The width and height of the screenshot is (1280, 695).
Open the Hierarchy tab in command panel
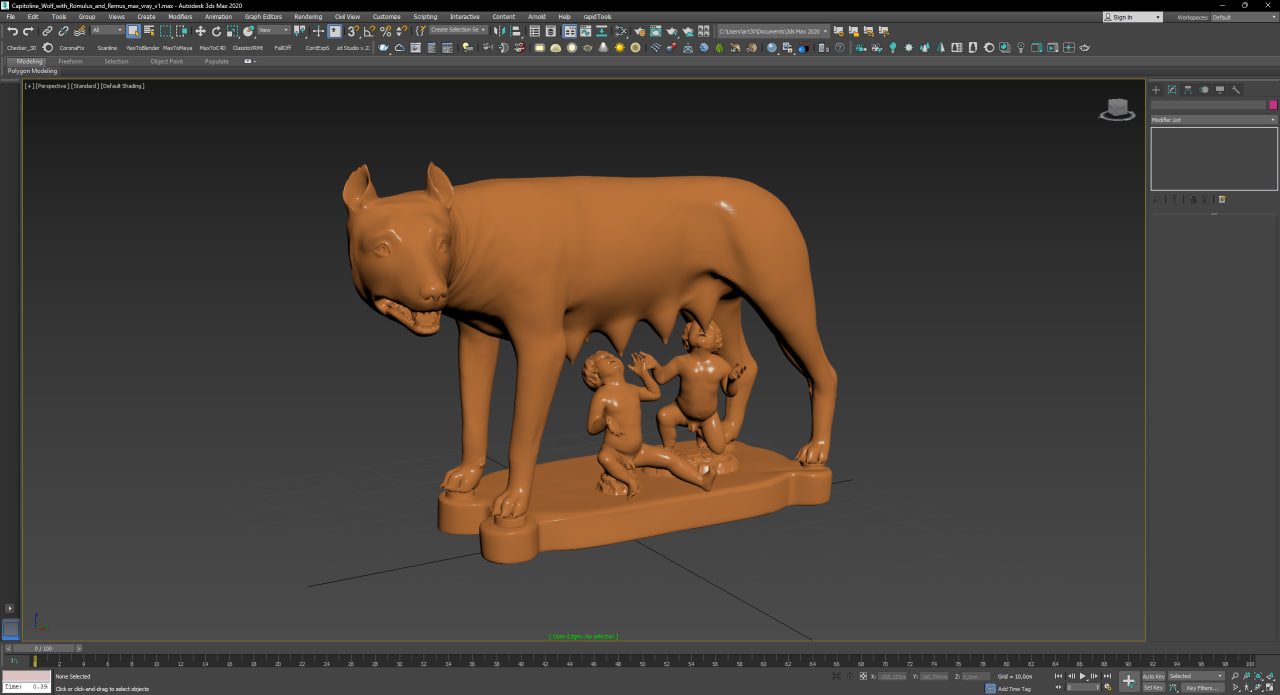[1188, 89]
